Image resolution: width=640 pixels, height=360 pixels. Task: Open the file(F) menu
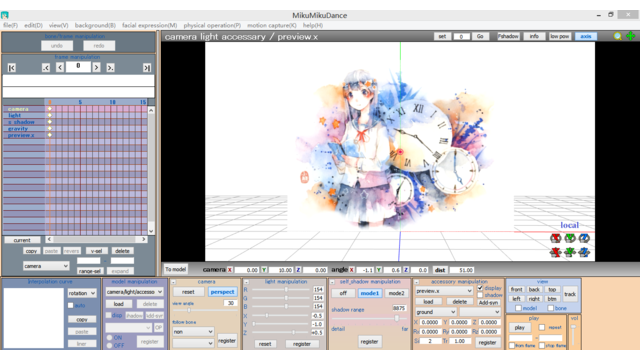(11, 25)
